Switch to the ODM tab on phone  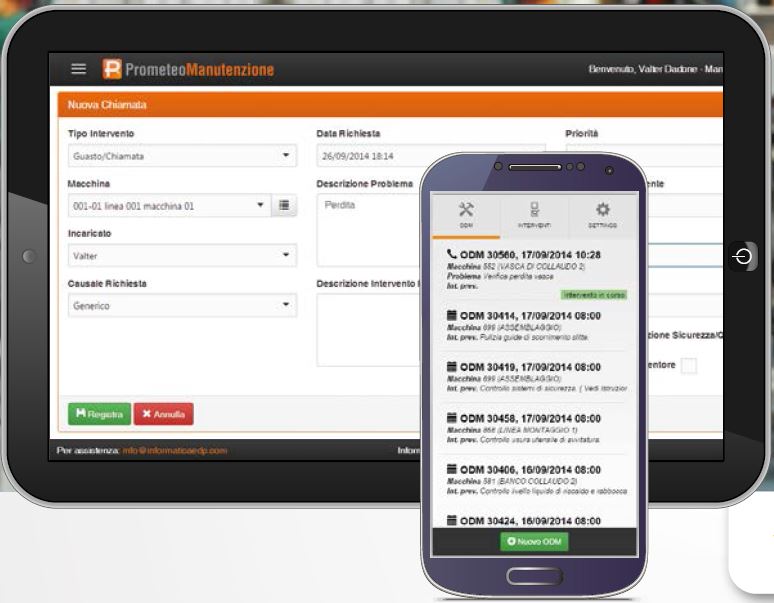466,215
